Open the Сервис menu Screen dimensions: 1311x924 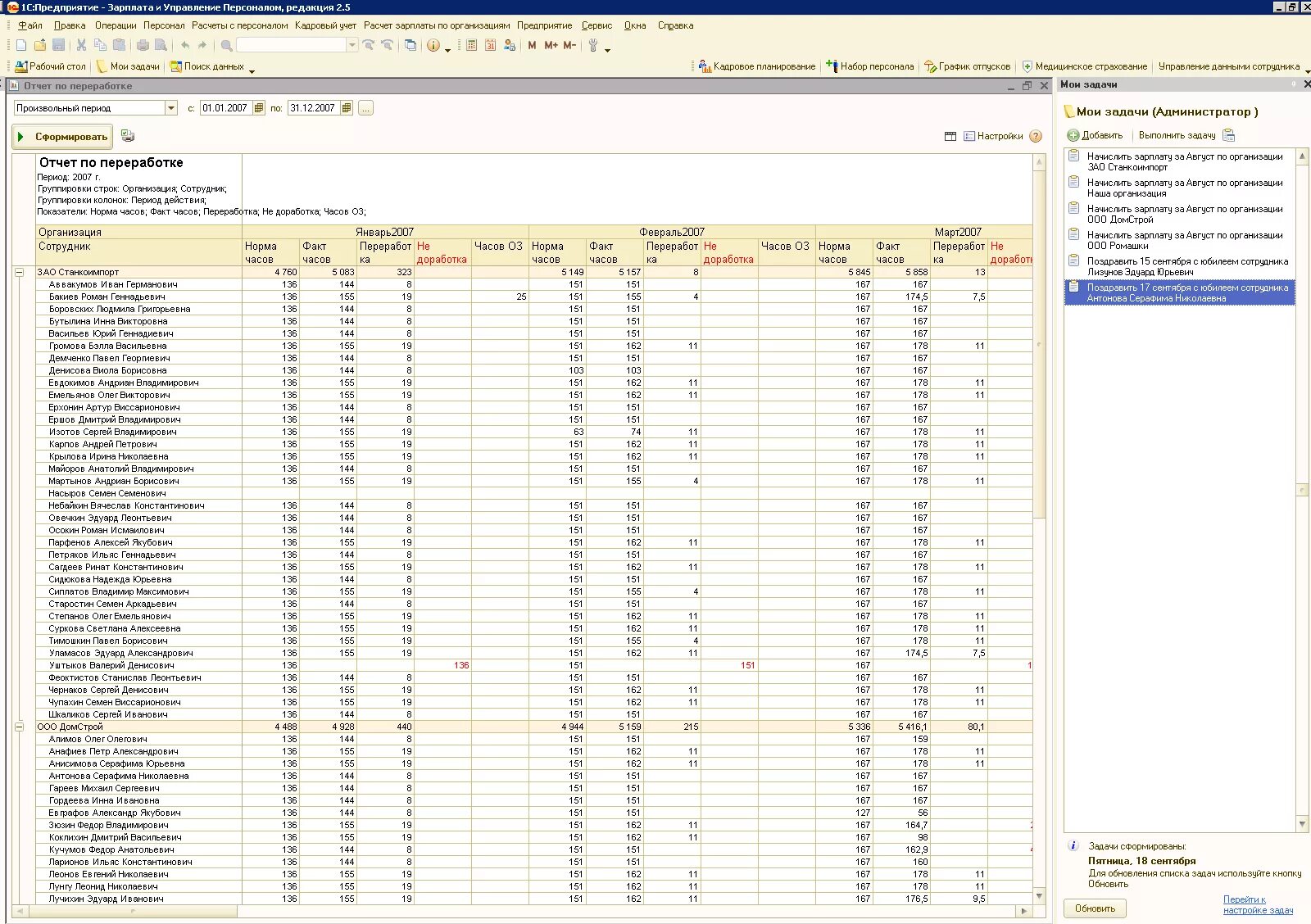(x=597, y=25)
